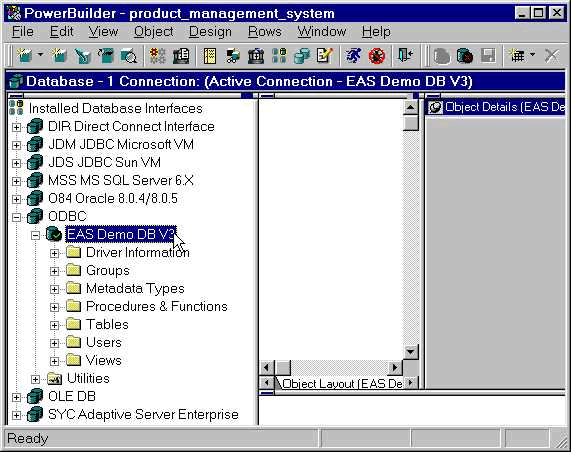The width and height of the screenshot is (571, 452).
Task: Click the Edit file (pencil) toolbar icon
Action: click(x=324, y=56)
